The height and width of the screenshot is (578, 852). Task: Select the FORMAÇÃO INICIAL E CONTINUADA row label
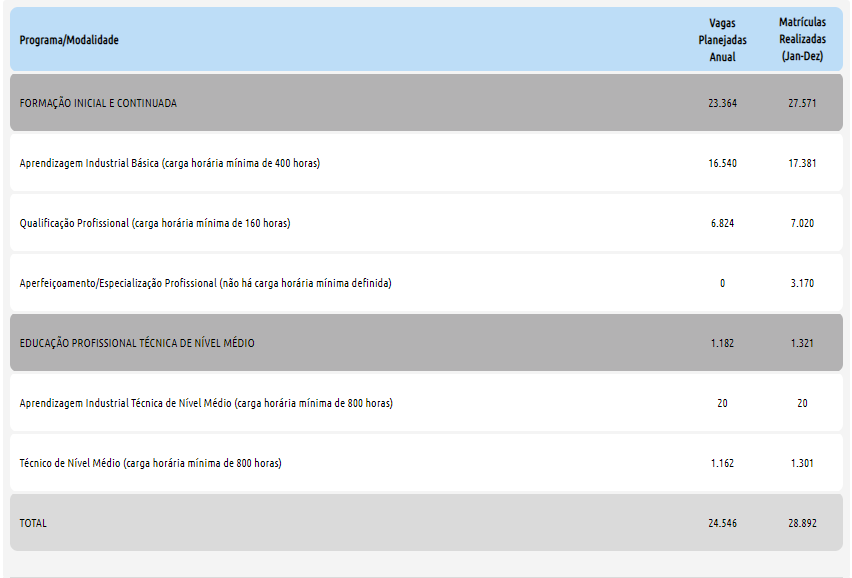98,103
